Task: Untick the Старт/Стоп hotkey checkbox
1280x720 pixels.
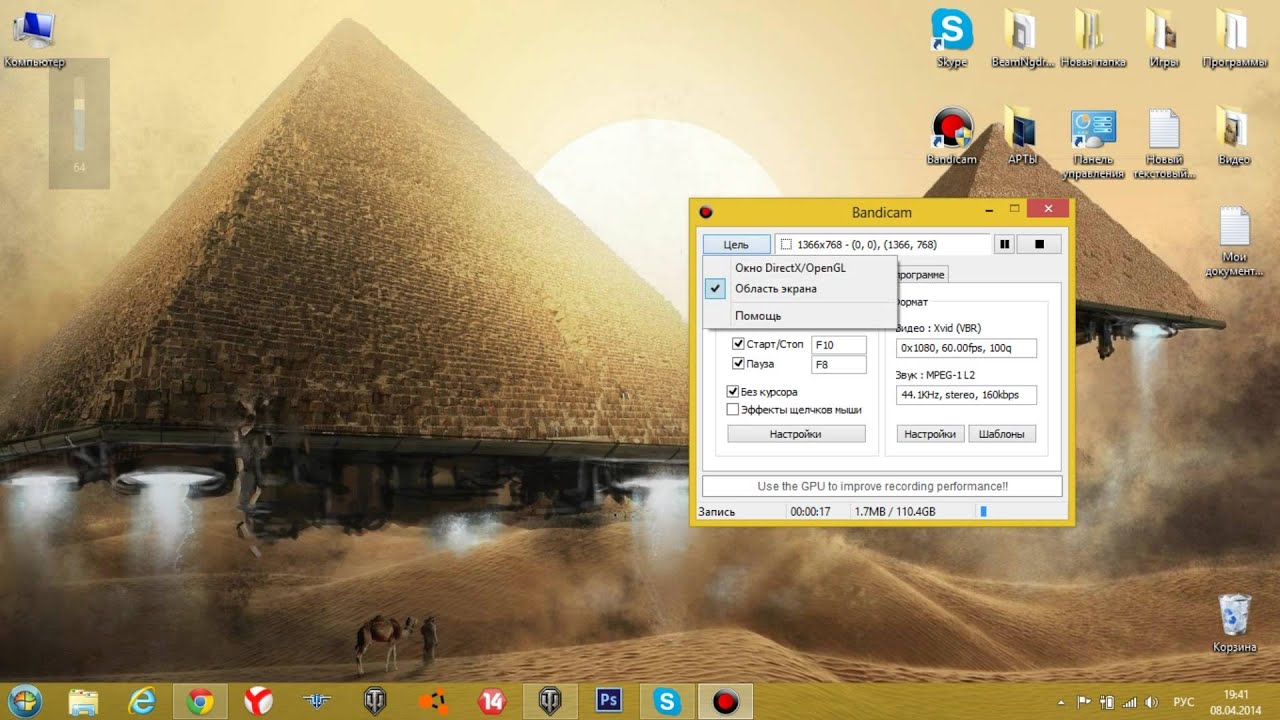Action: [x=739, y=344]
